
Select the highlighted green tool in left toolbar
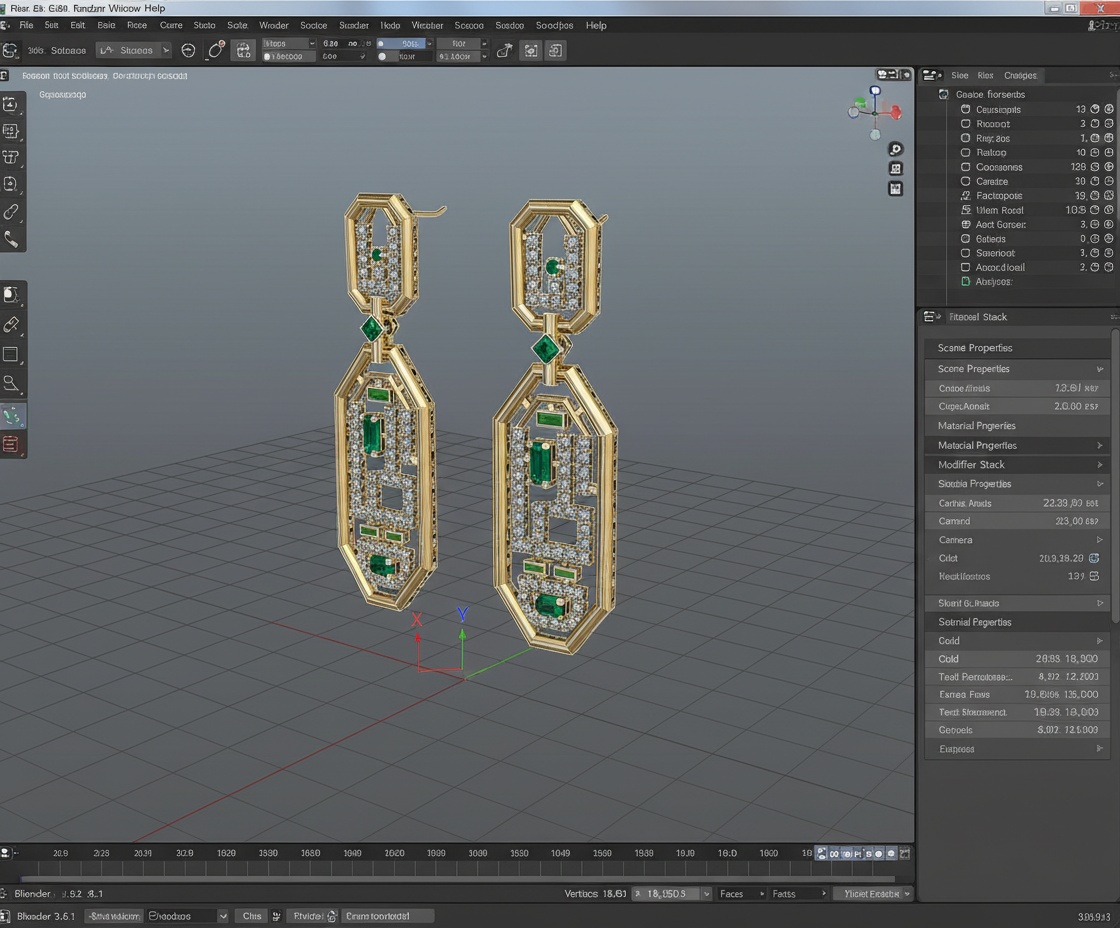tap(12, 415)
